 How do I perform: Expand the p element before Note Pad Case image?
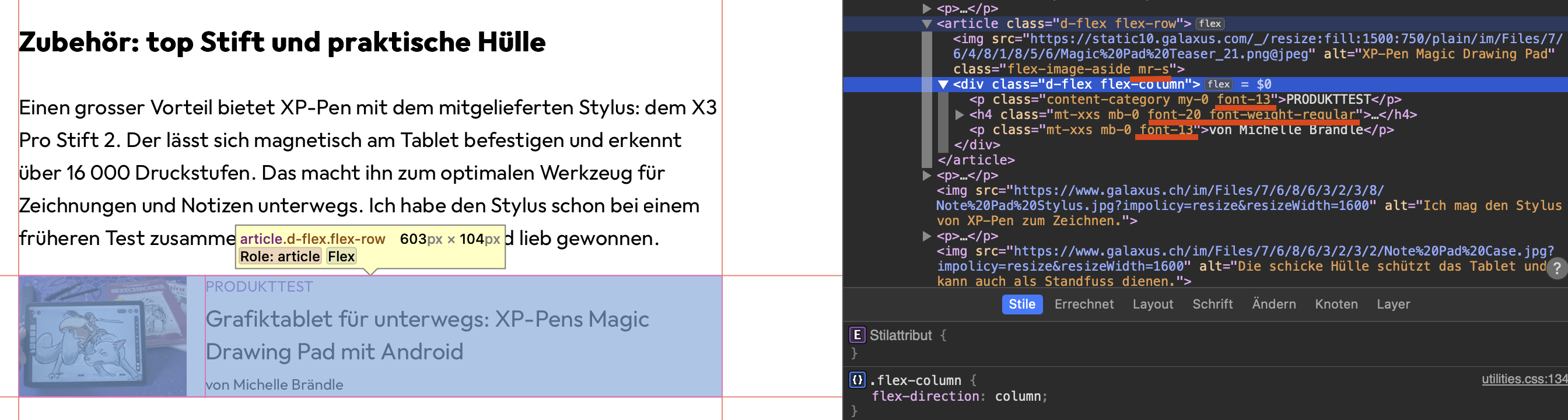pyautogui.click(x=926, y=236)
